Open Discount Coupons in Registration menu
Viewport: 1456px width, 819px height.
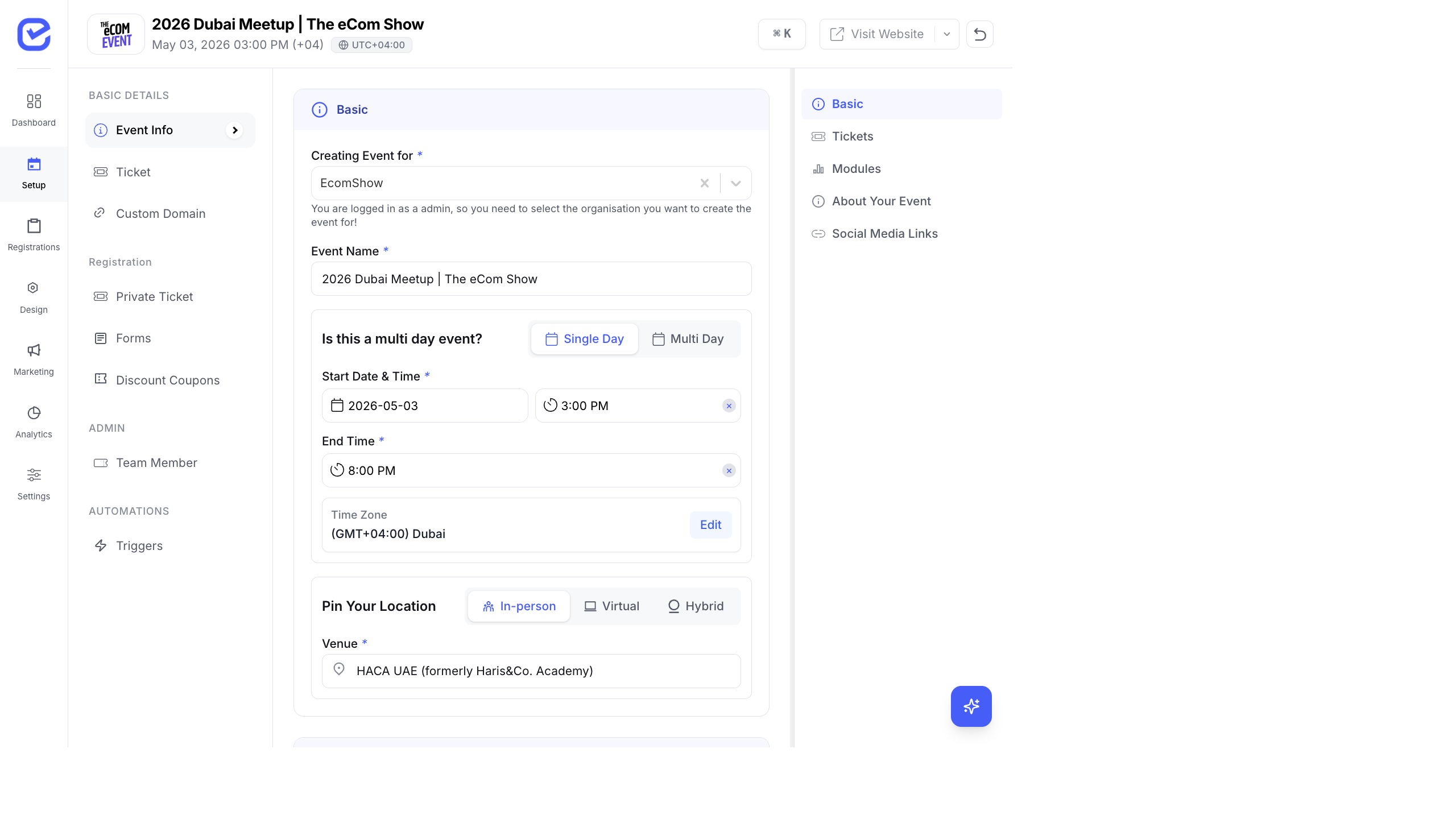click(167, 380)
